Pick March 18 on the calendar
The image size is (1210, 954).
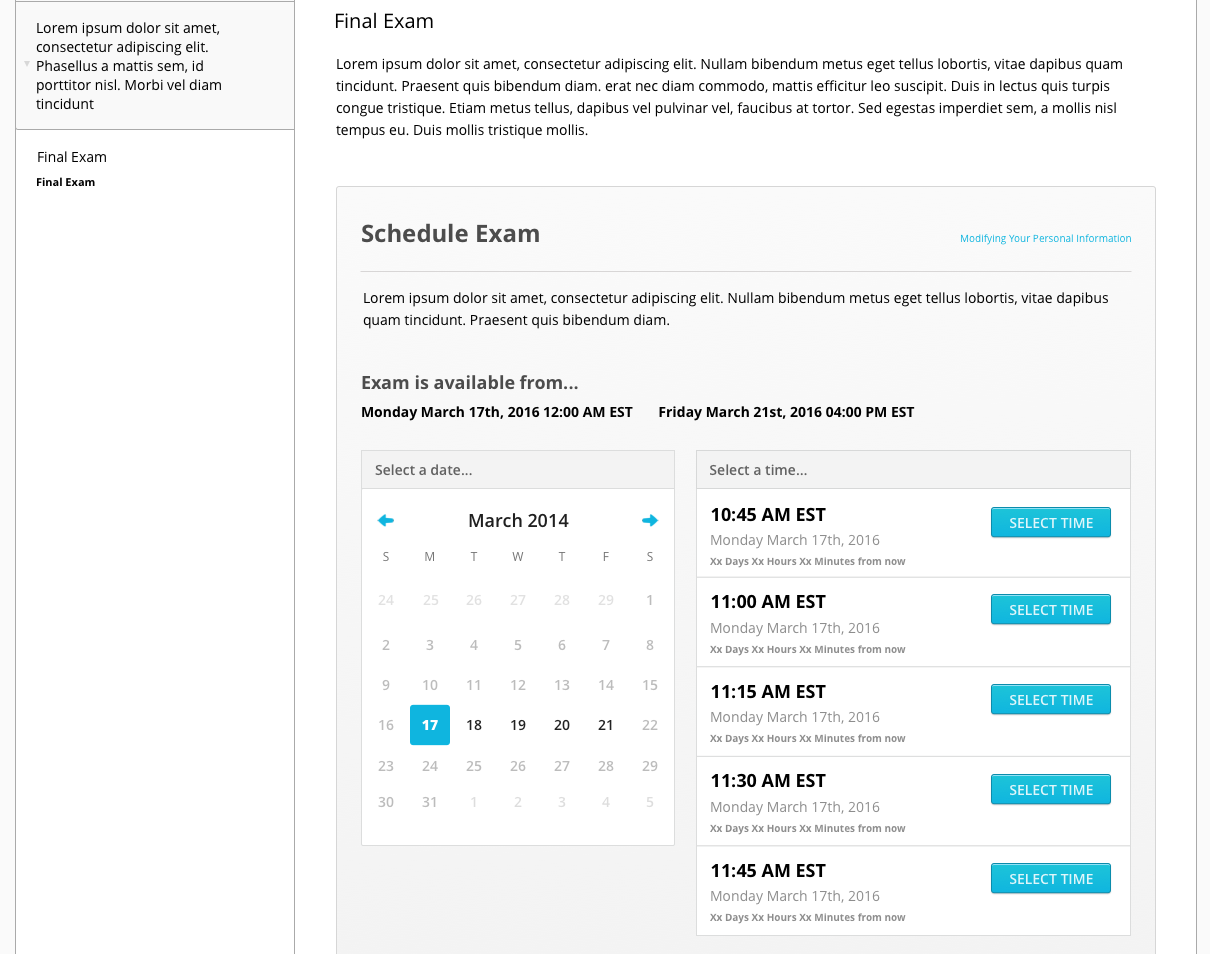[x=474, y=725]
